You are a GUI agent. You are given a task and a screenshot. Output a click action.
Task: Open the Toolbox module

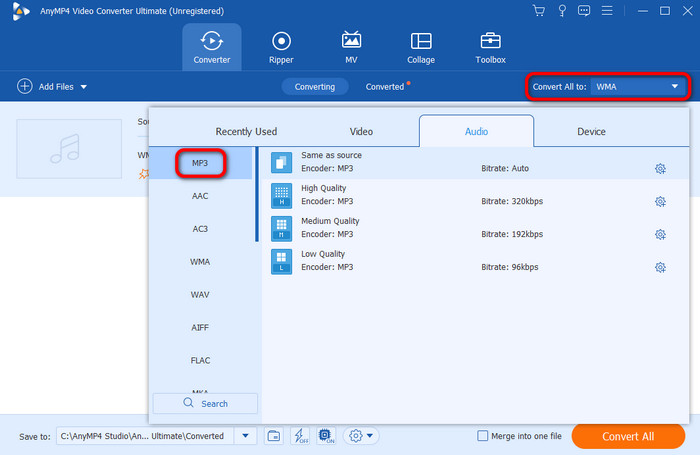pos(491,47)
